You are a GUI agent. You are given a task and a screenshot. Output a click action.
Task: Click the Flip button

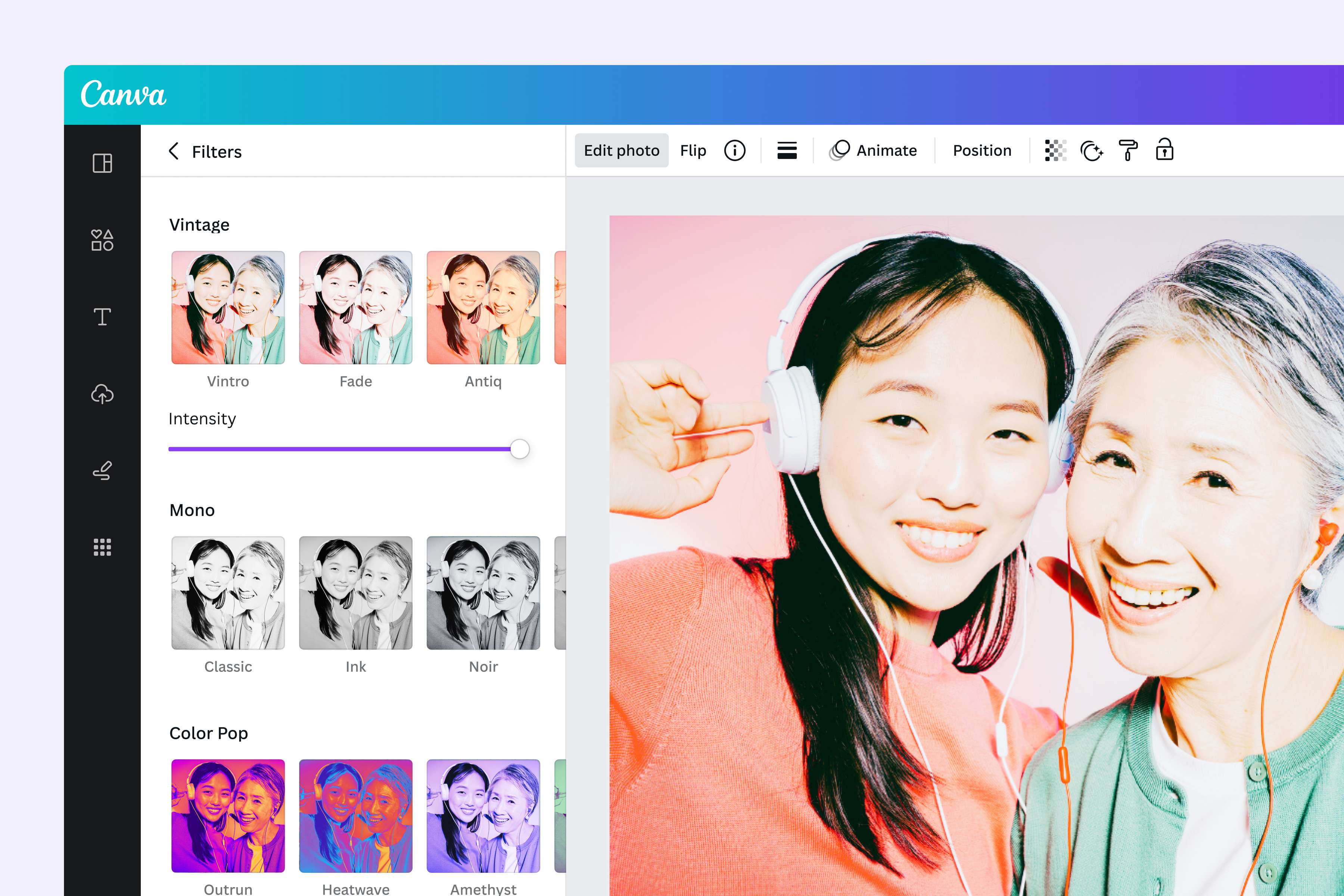pos(693,151)
